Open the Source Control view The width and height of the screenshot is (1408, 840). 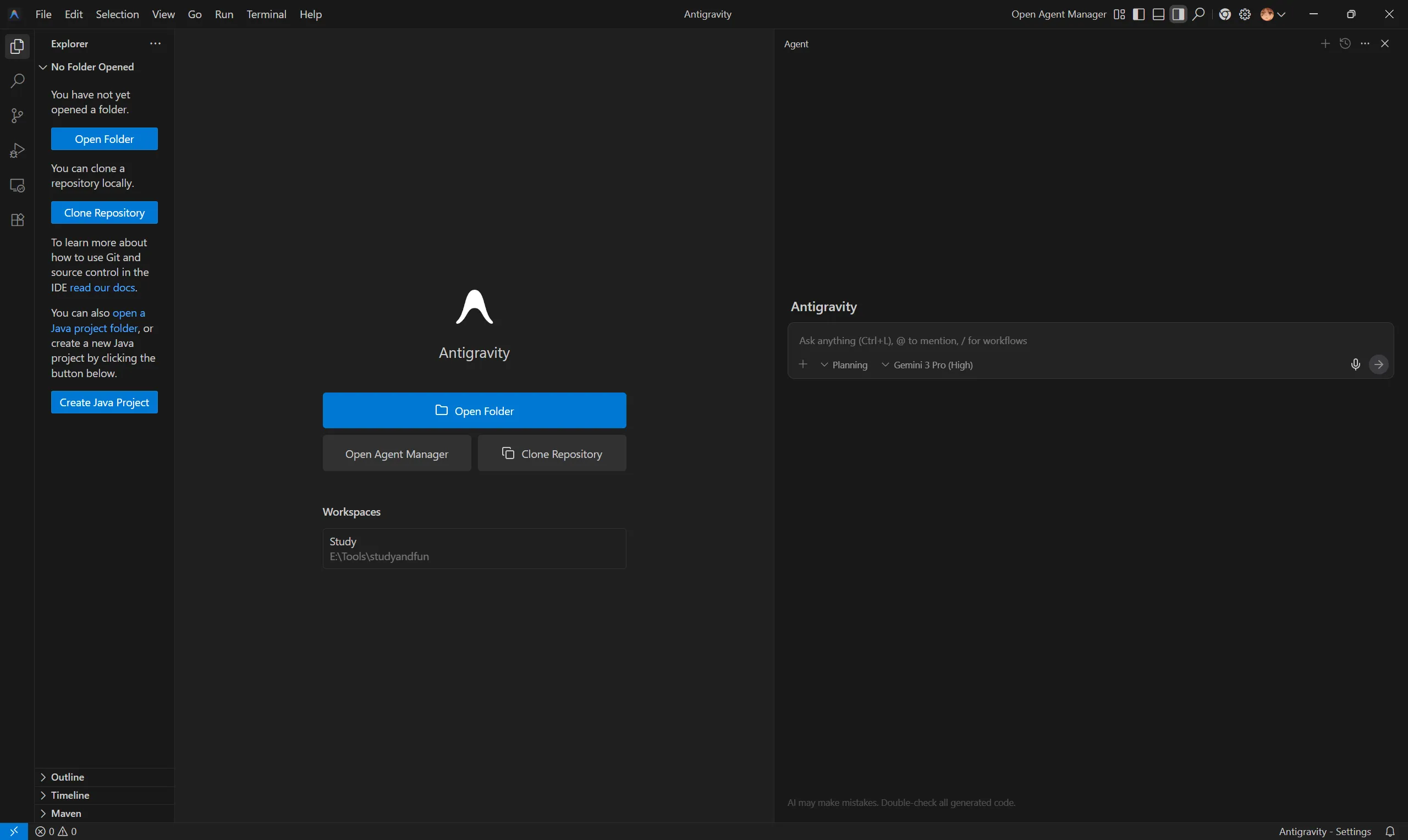tap(17, 116)
